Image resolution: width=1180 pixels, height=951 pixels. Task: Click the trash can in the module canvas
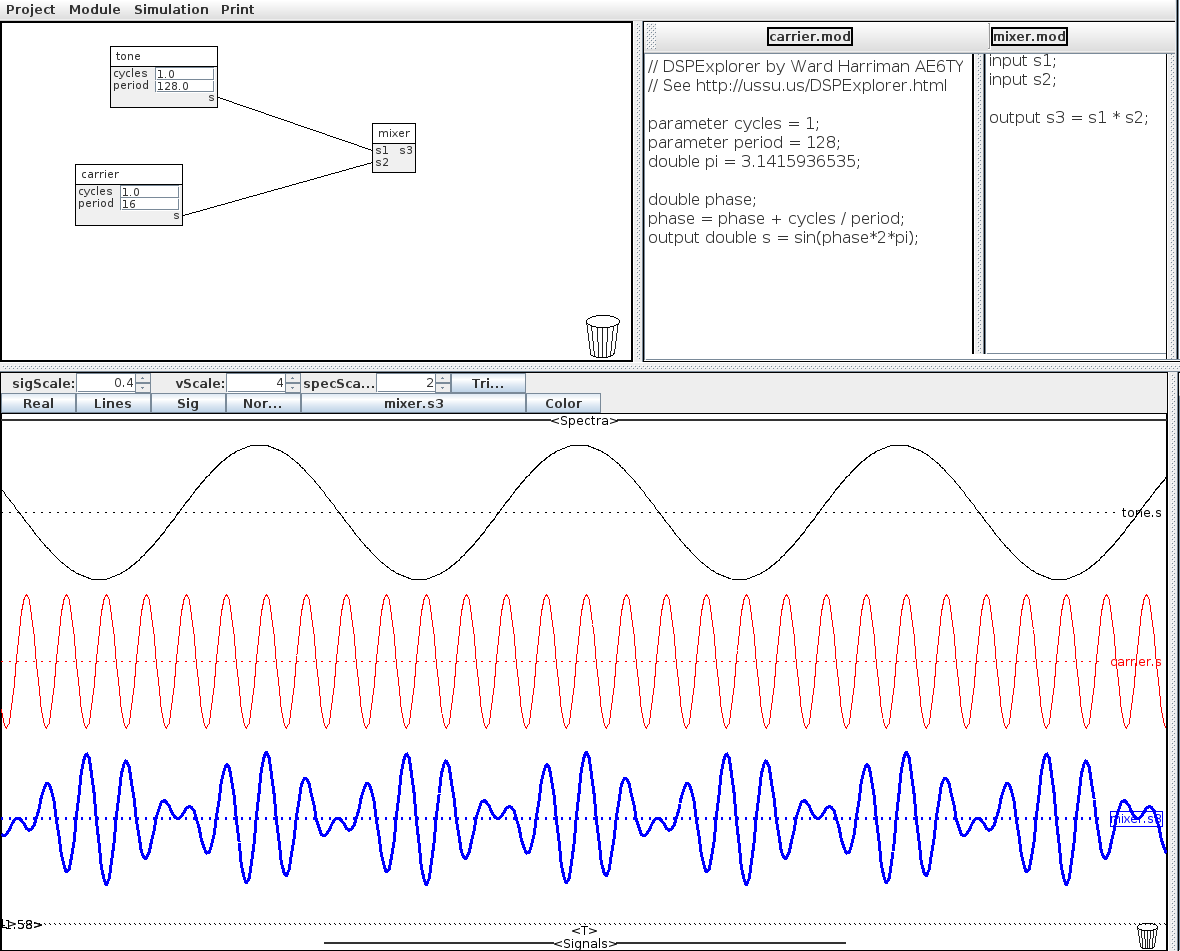(602, 336)
